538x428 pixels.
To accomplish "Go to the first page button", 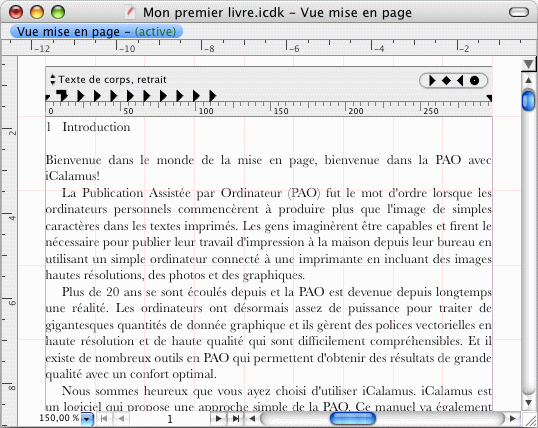I will coord(104,418).
